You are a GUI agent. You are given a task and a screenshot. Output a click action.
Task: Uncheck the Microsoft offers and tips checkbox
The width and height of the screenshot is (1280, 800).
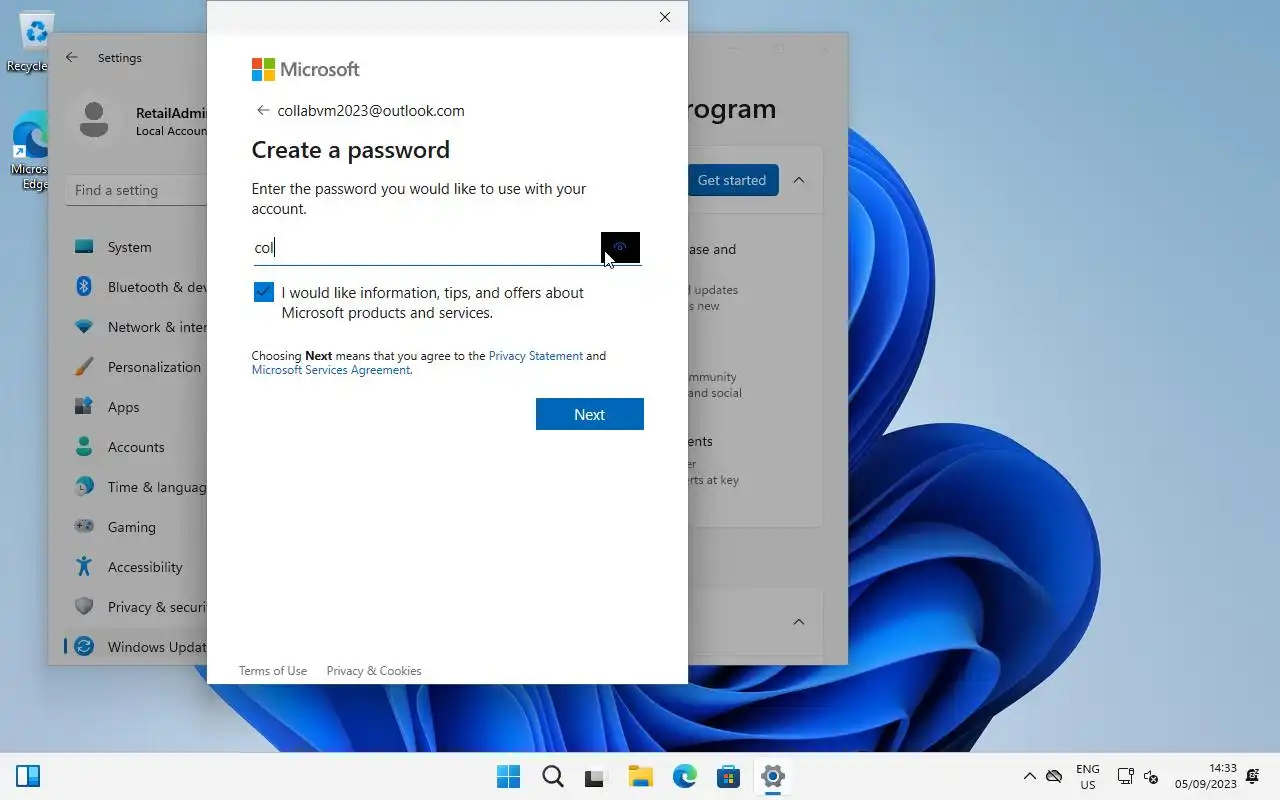coord(264,292)
